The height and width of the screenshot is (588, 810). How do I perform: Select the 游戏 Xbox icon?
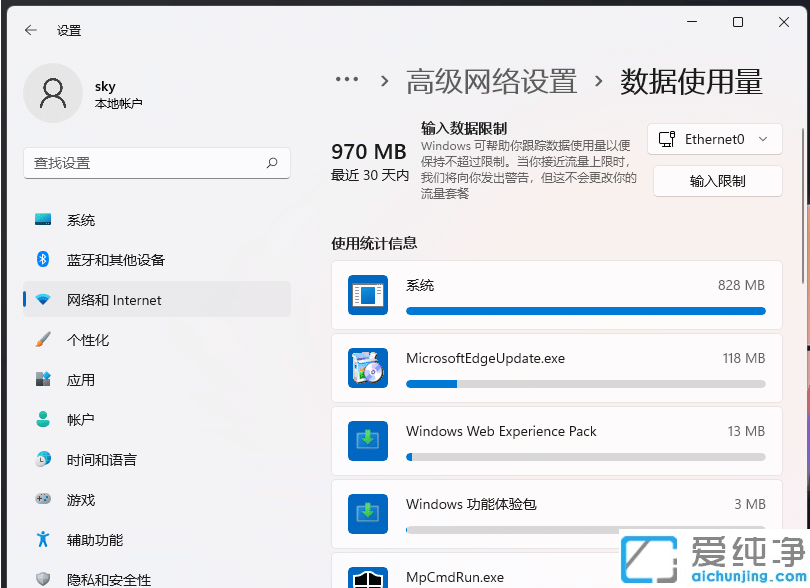41,500
